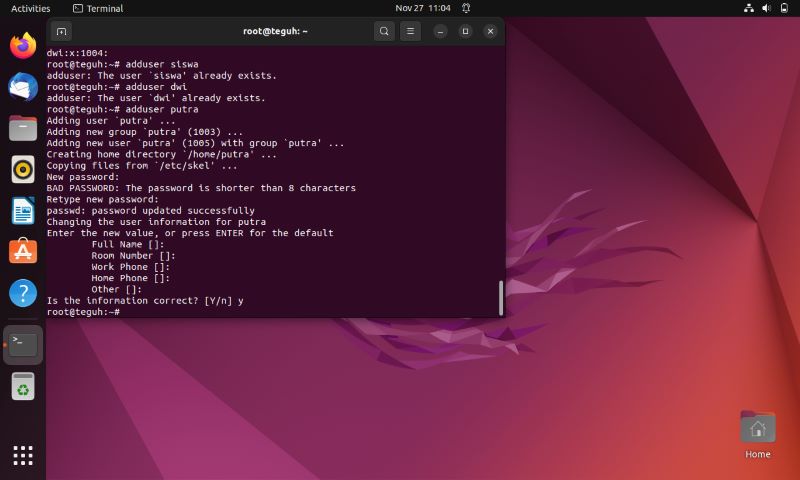
Task: Click the 'Home Phone []:' line
Action: pos(131,278)
